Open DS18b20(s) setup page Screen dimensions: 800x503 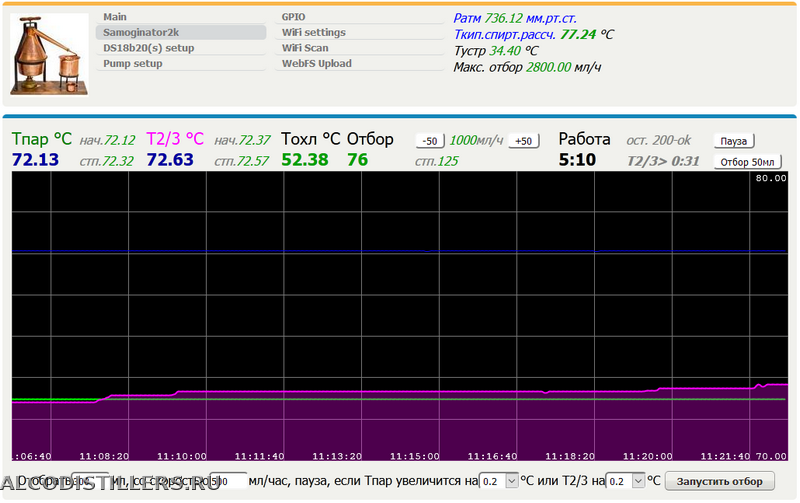[x=181, y=48]
